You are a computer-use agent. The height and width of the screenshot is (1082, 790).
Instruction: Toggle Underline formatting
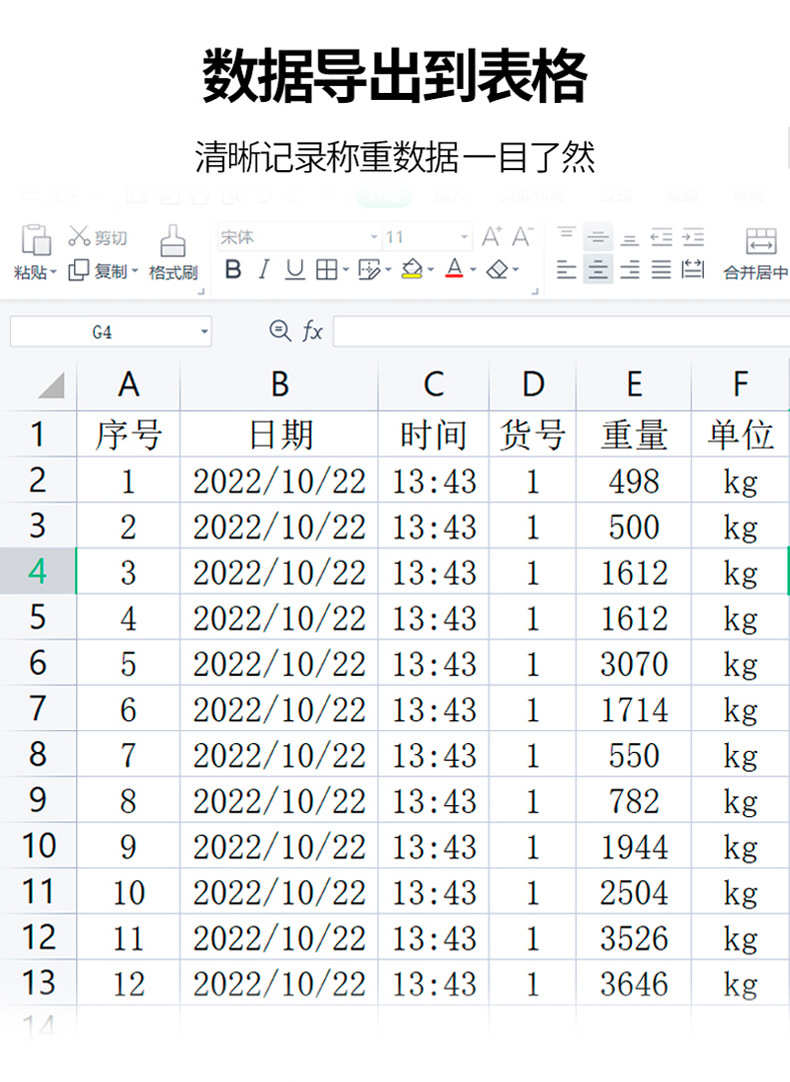pos(295,269)
